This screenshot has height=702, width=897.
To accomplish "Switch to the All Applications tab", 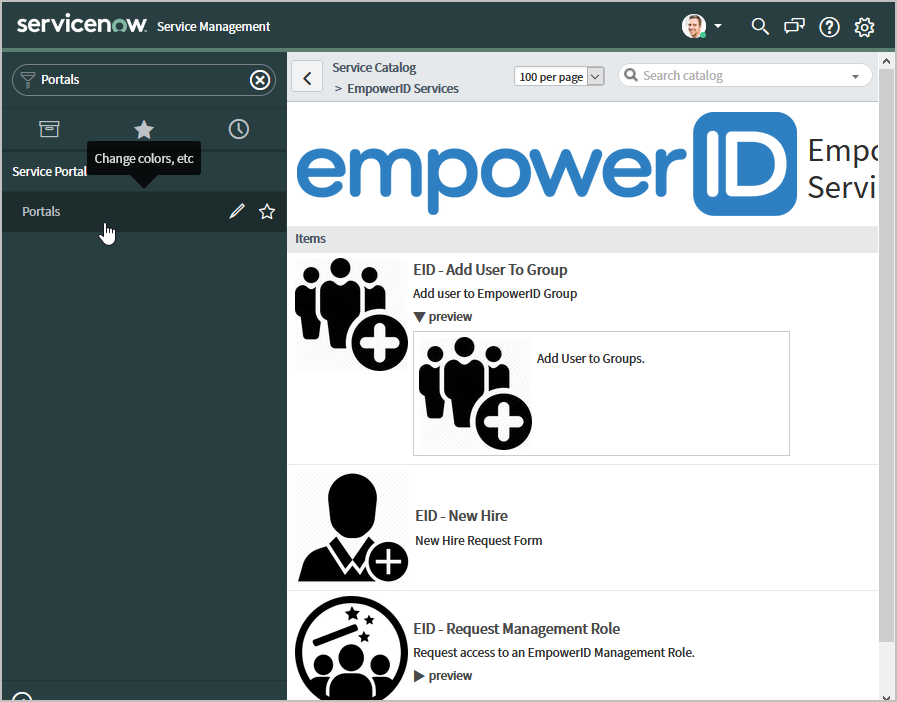I will click(49, 129).
